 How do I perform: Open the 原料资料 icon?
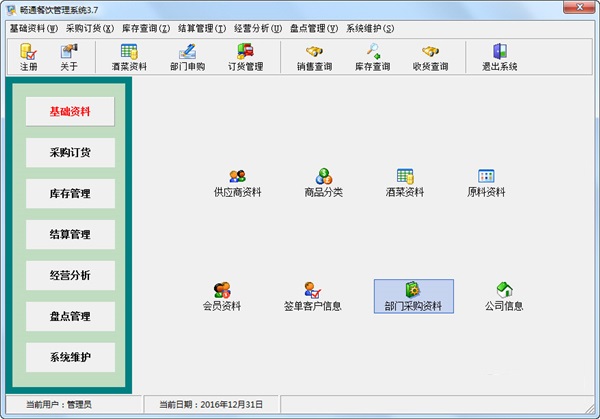[x=486, y=183]
